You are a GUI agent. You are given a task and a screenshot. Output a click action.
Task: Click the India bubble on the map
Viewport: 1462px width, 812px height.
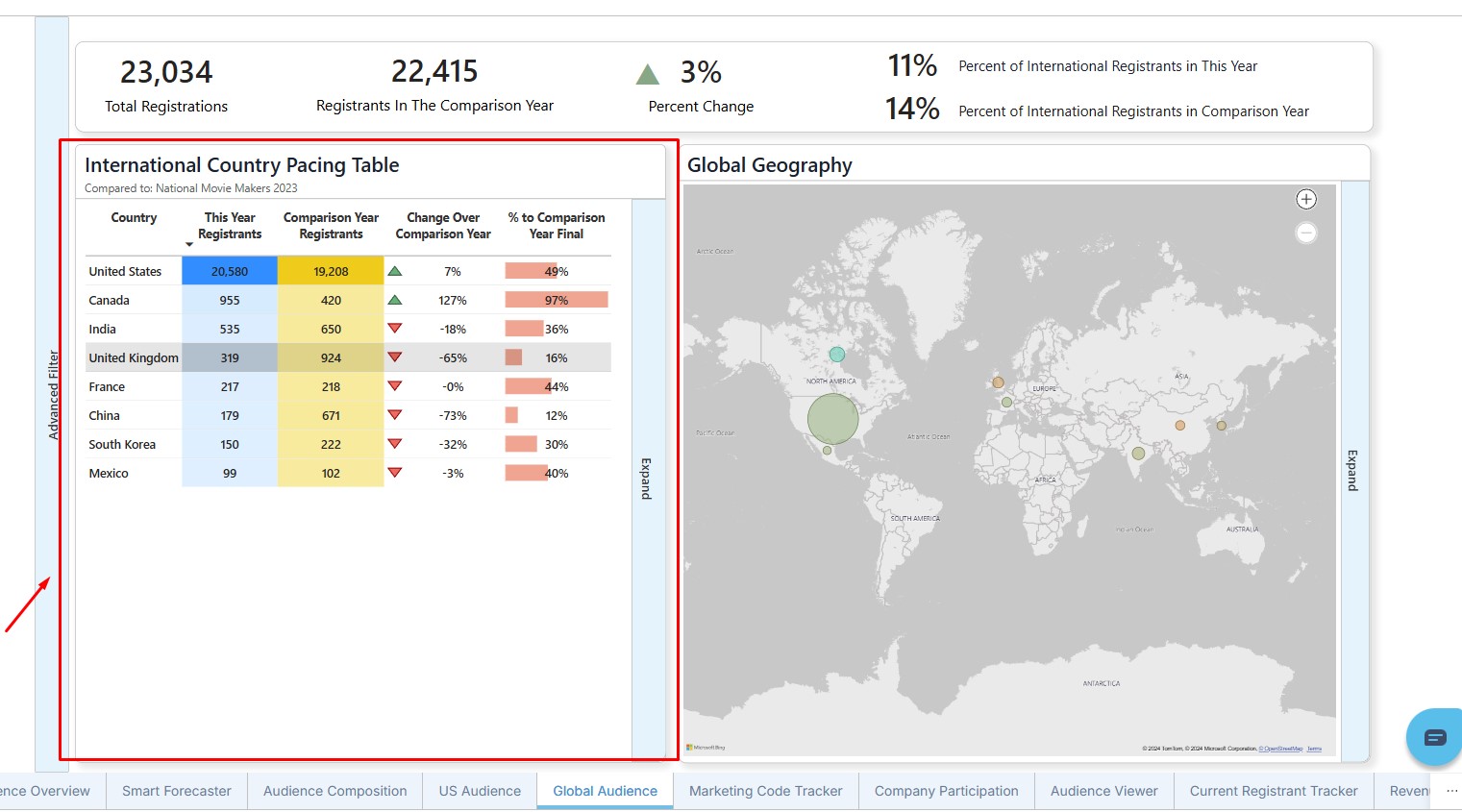point(1138,453)
